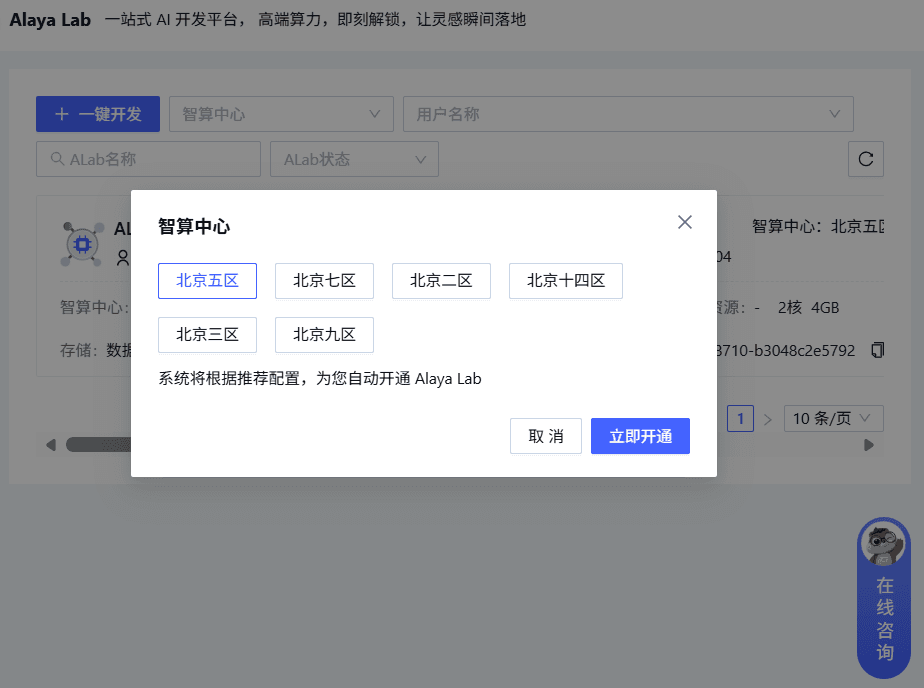Click the horizontal scrollbar thumb
924x688 pixels.
98,445
